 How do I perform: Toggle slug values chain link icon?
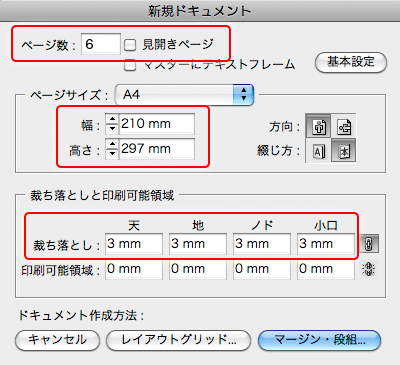(369, 269)
